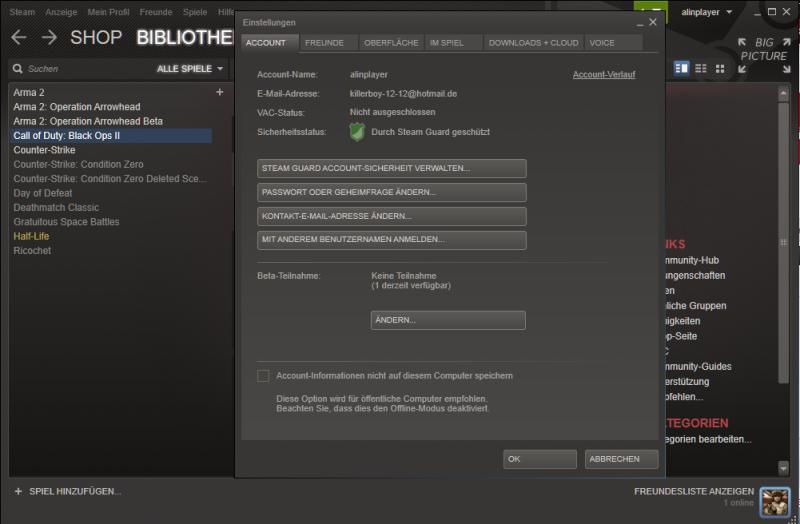Screen dimensions: 800x524
Task: Enable not saving account info on this computer
Action: (263, 376)
